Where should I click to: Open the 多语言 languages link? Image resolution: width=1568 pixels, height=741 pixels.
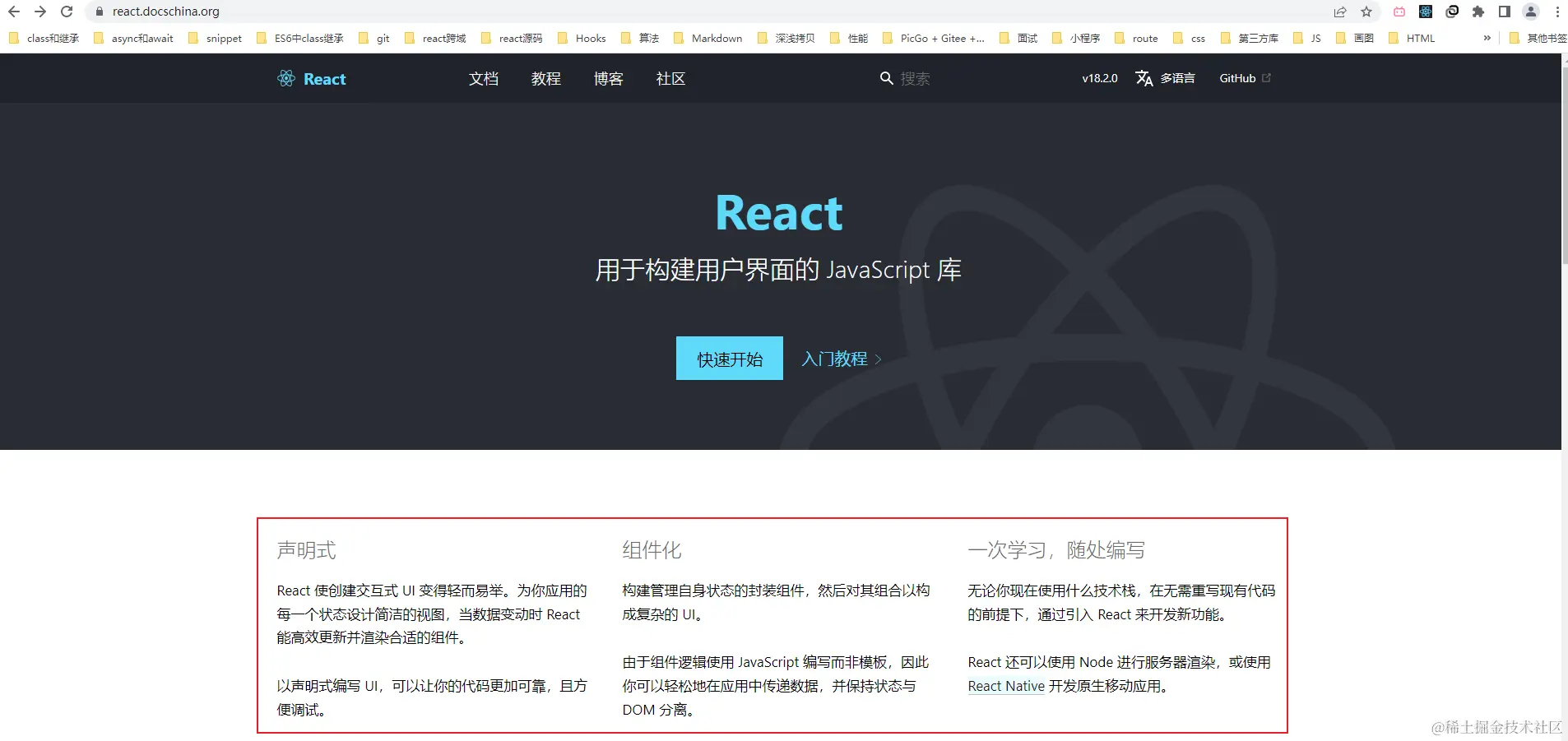pyautogui.click(x=1165, y=78)
